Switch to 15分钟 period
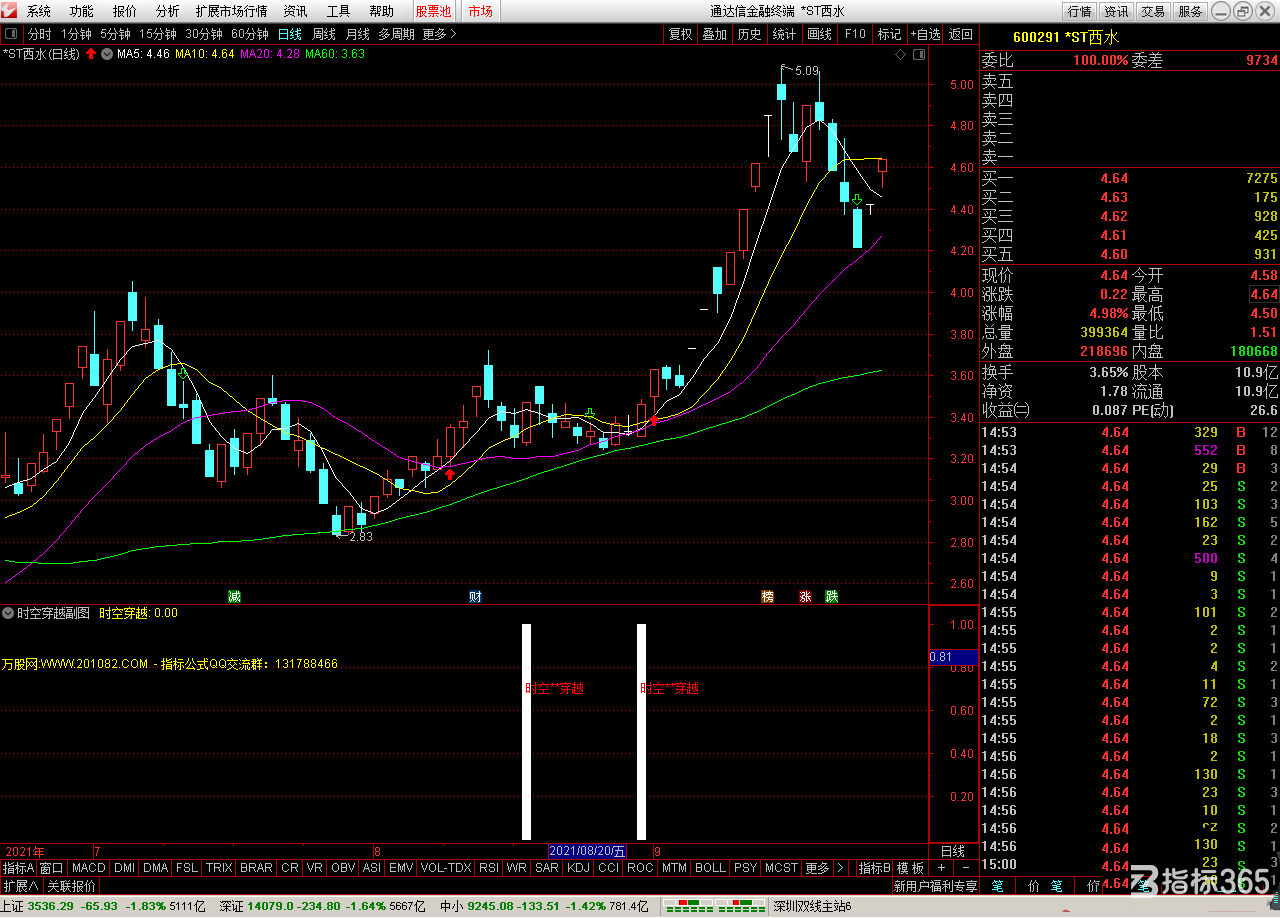This screenshot has width=1280, height=918. coord(157,34)
